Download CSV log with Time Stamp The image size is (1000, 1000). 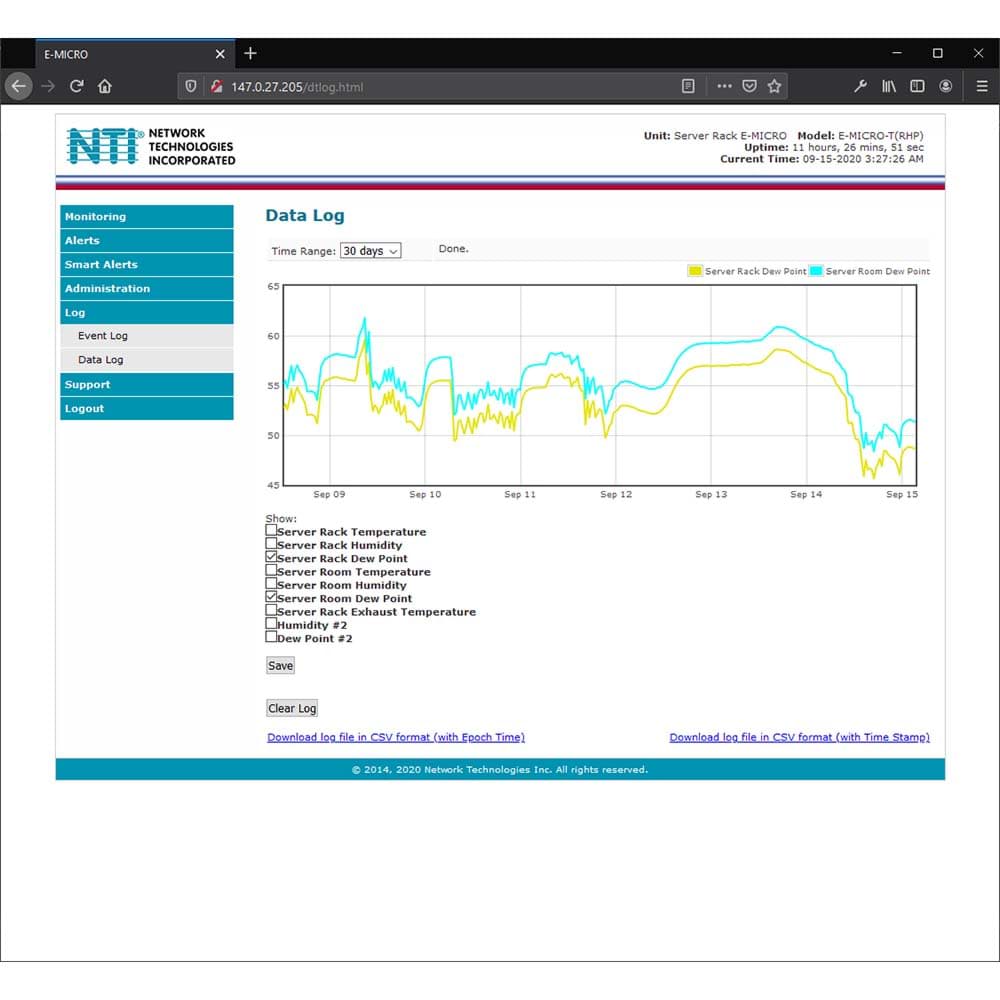[x=800, y=737]
